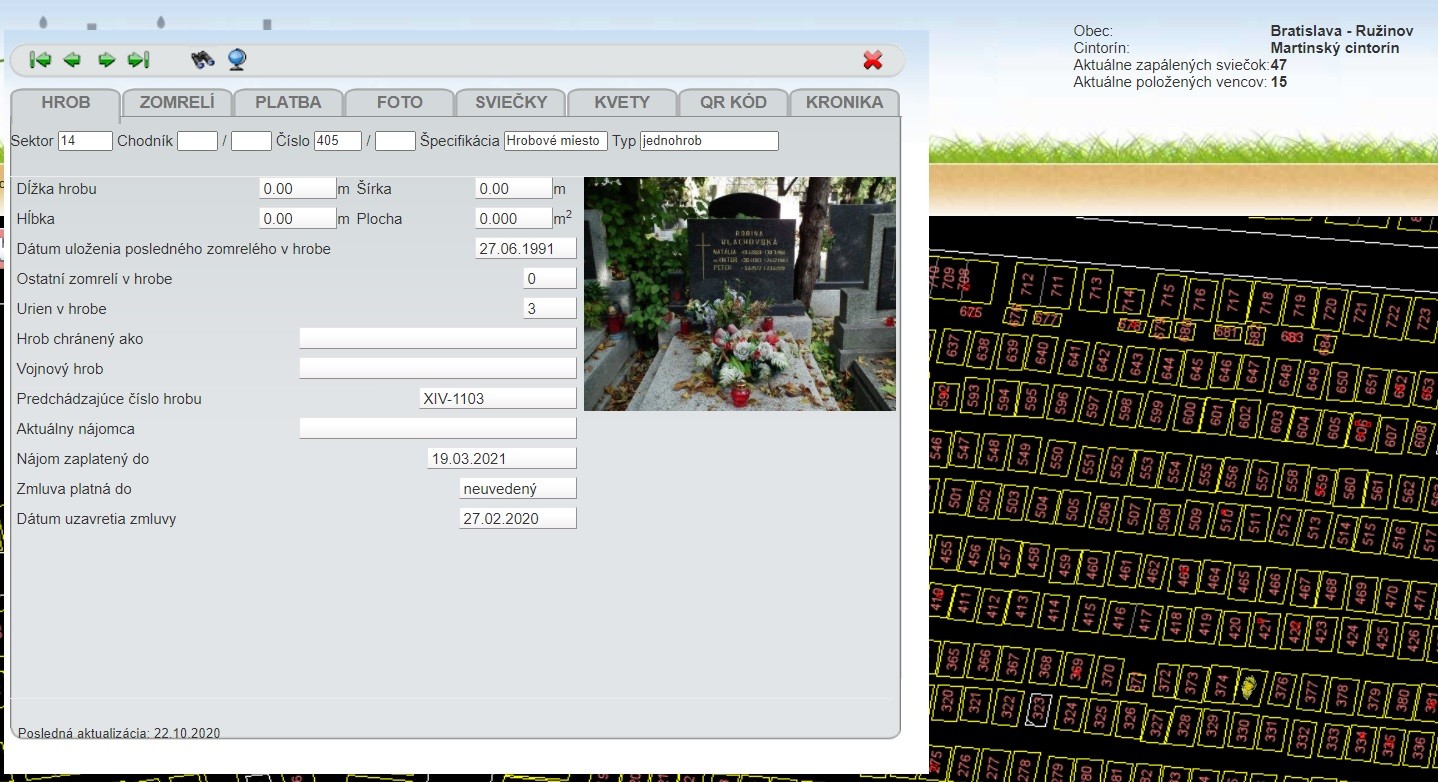
Task: Switch to the KRONIKA tab
Action: point(844,102)
